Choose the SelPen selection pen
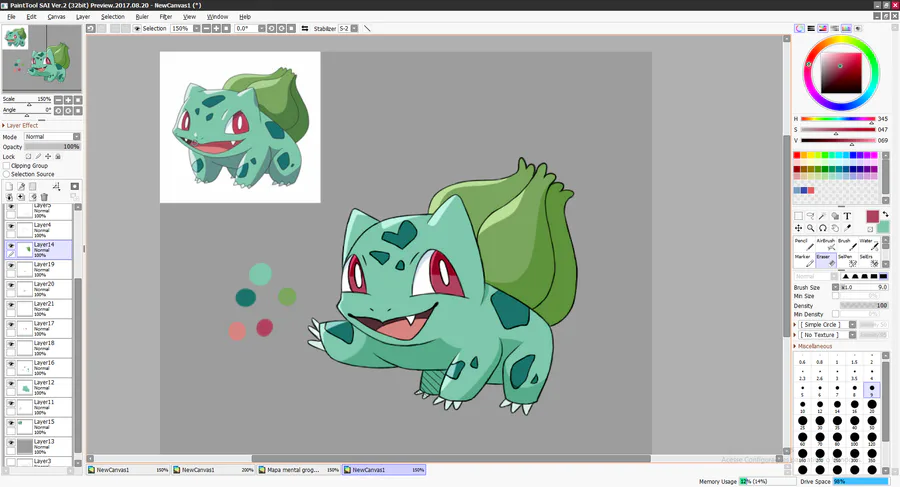The image size is (900, 487). click(847, 260)
